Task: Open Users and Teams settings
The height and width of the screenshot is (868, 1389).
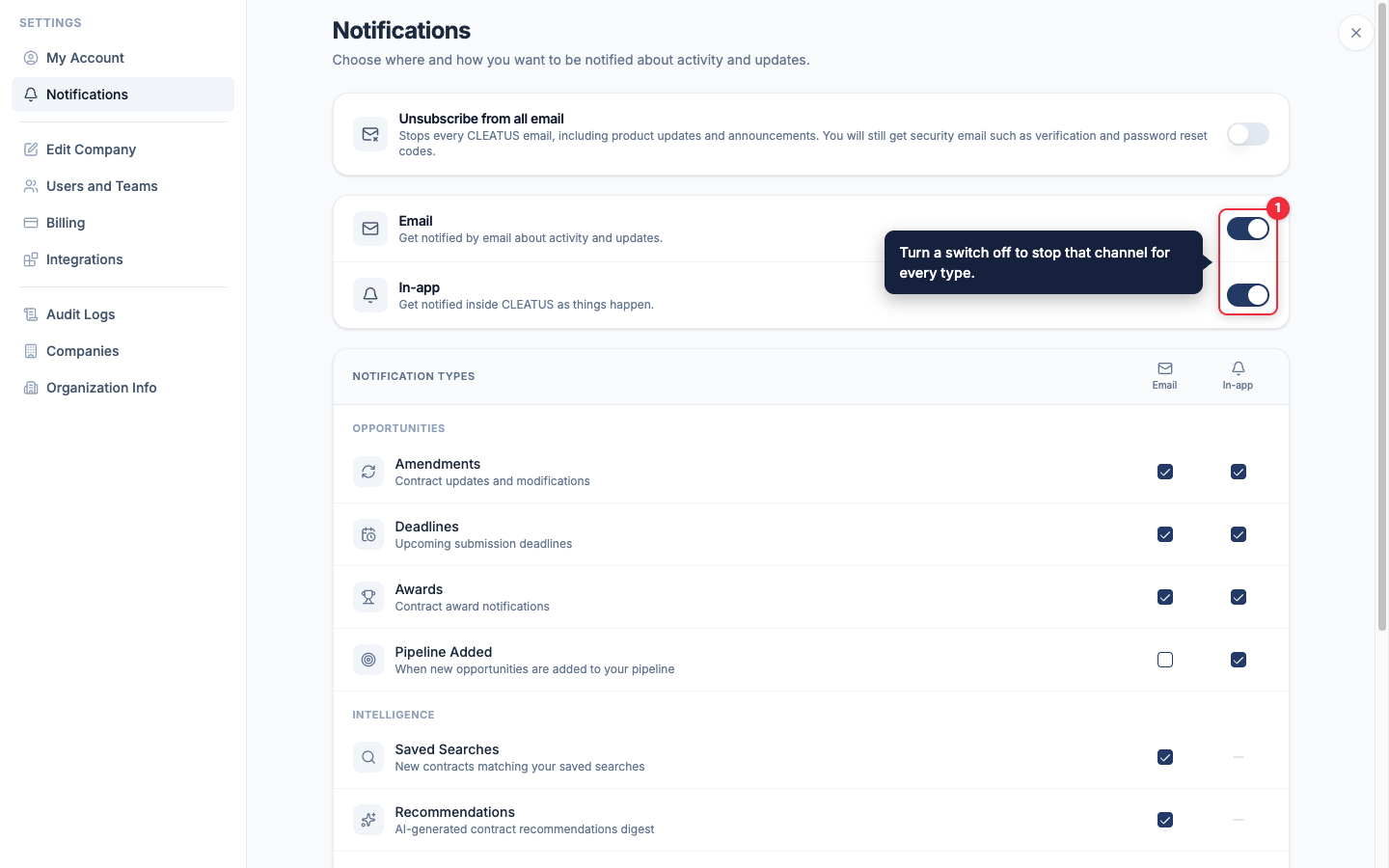Action: [x=123, y=186]
